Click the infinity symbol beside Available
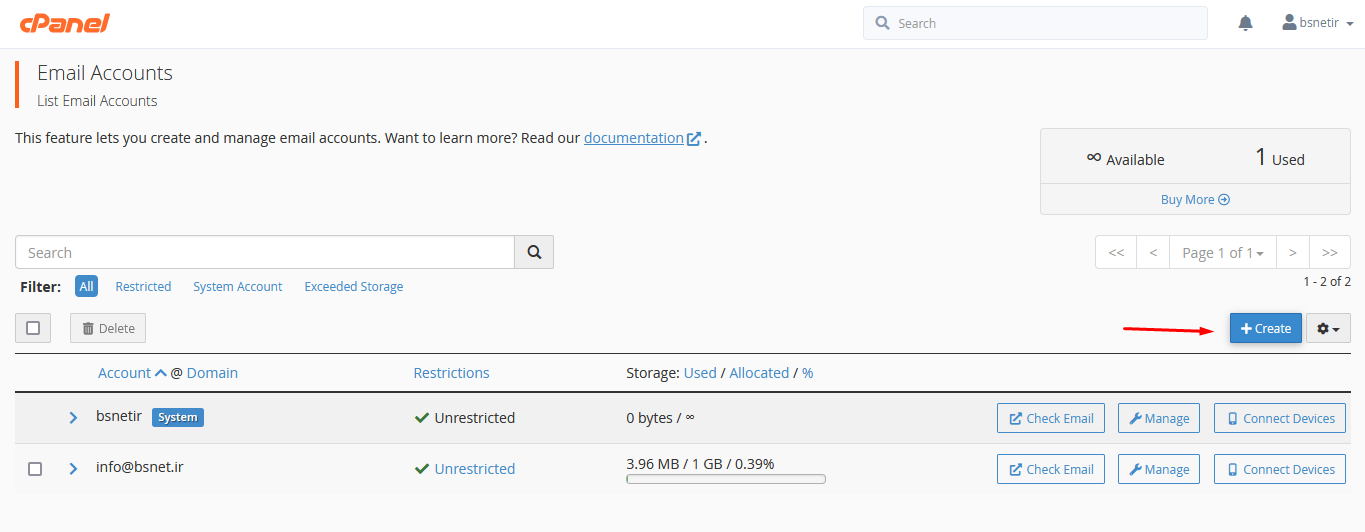 tap(1094, 158)
